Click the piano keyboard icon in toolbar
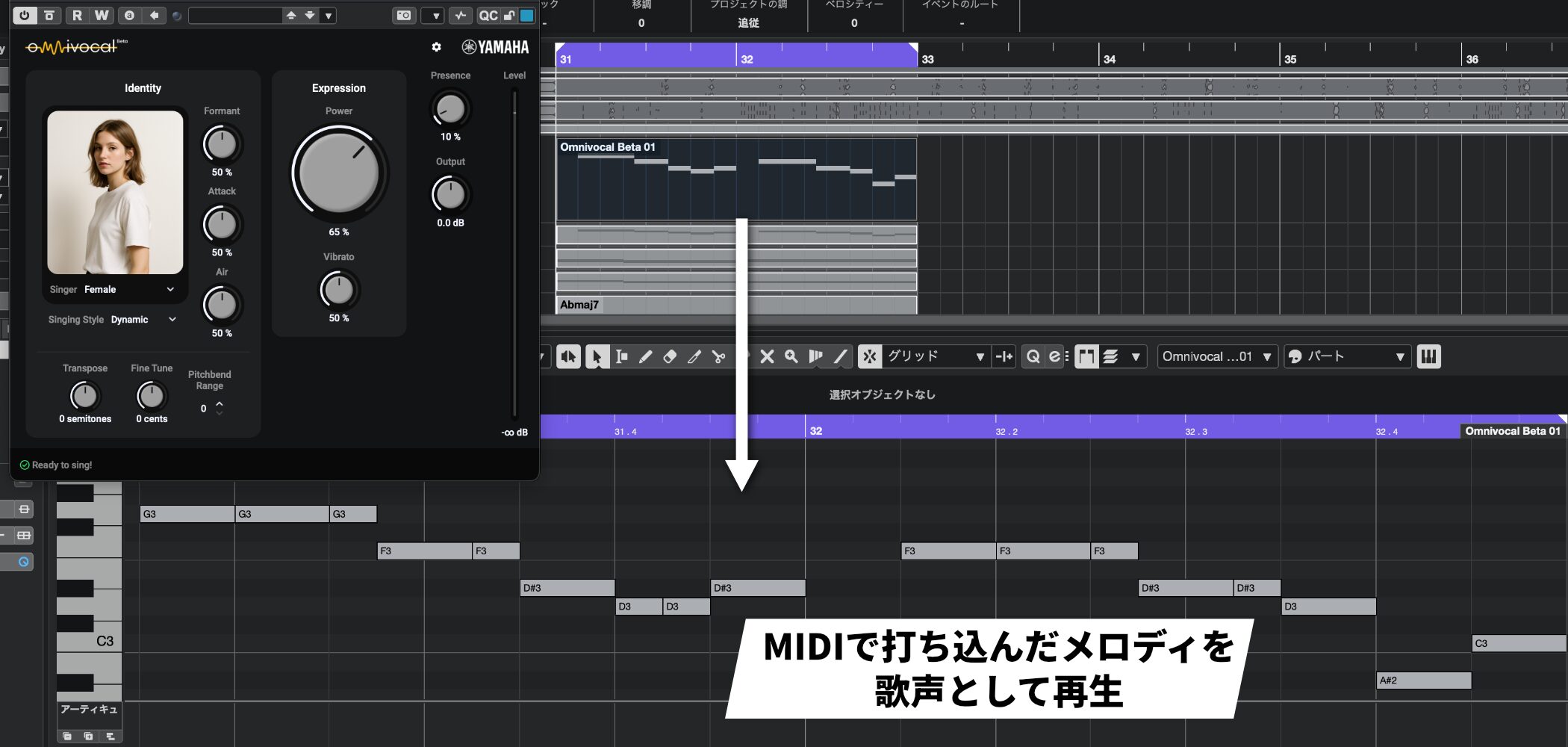 tap(1428, 357)
